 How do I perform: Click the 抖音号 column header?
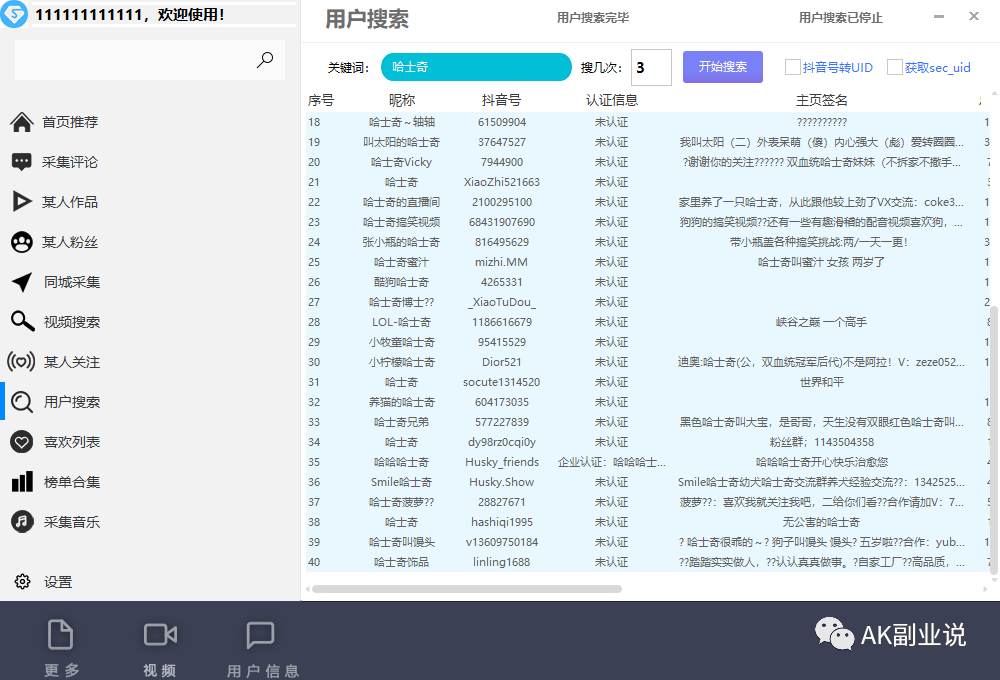[x=501, y=100]
